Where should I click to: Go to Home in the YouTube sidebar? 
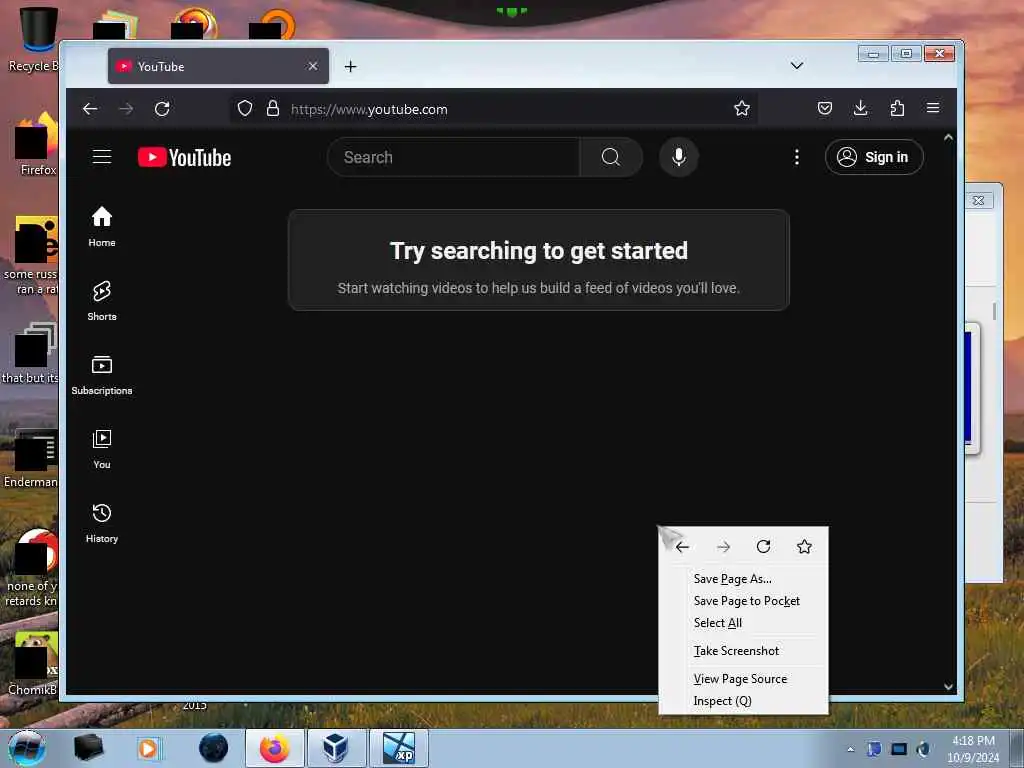coord(102,227)
